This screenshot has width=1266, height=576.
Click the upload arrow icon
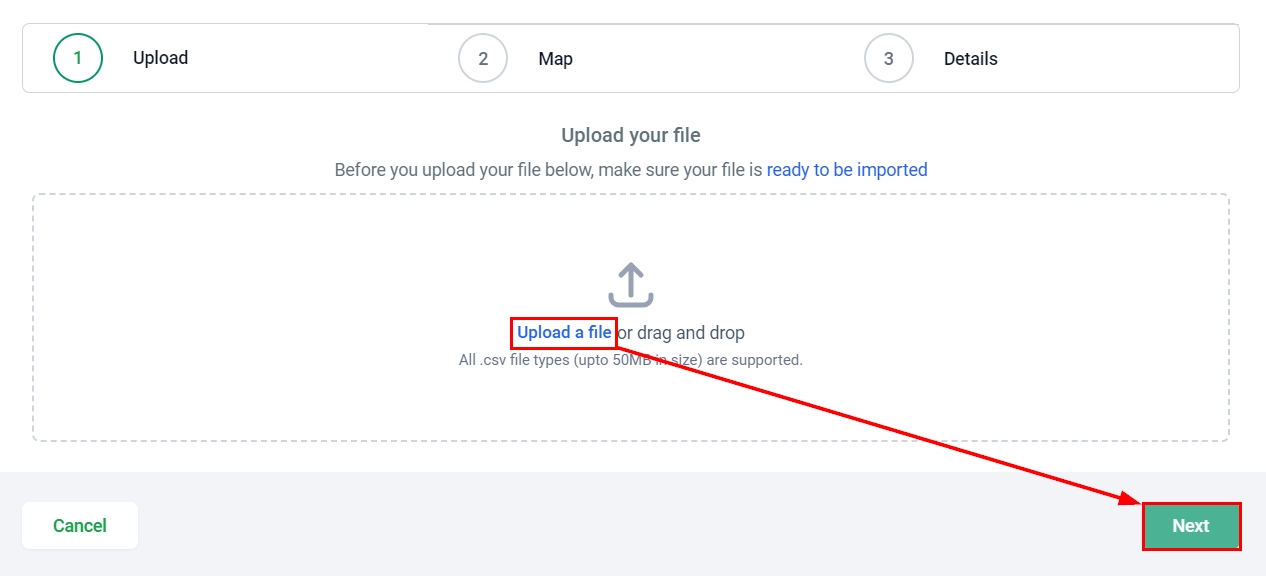(x=630, y=285)
